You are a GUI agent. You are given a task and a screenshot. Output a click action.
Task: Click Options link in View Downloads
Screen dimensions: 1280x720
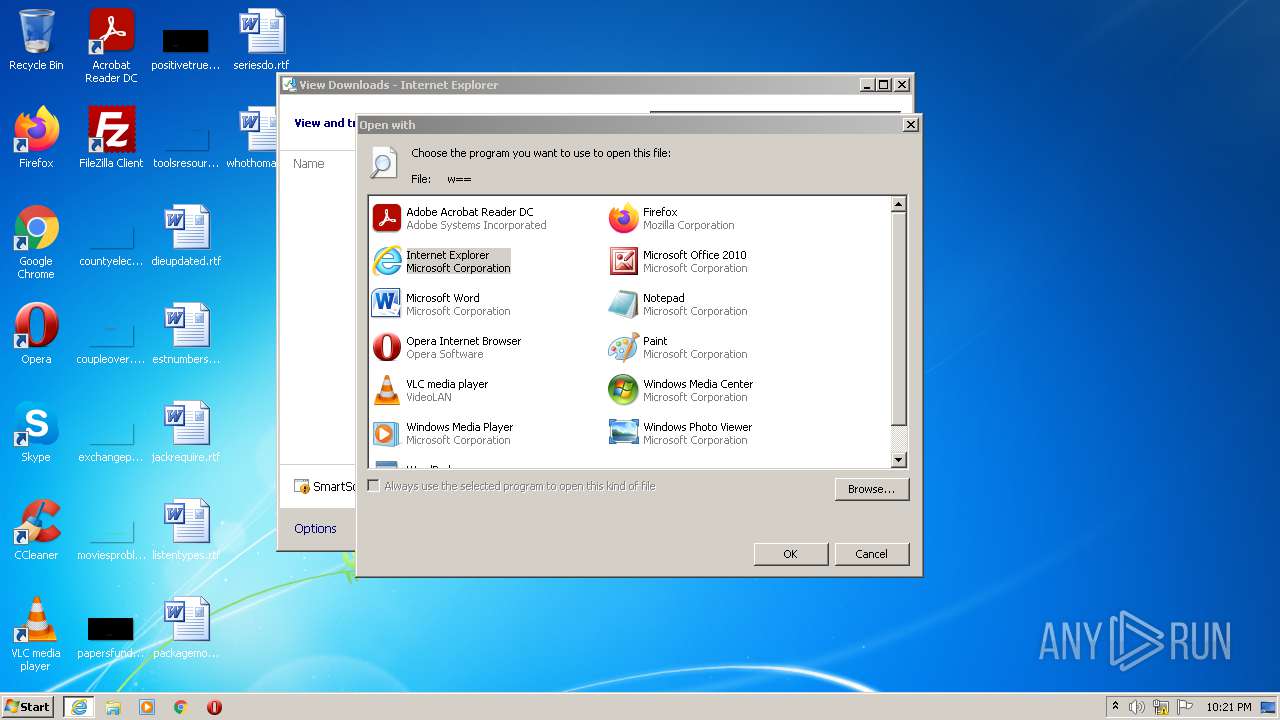(315, 528)
